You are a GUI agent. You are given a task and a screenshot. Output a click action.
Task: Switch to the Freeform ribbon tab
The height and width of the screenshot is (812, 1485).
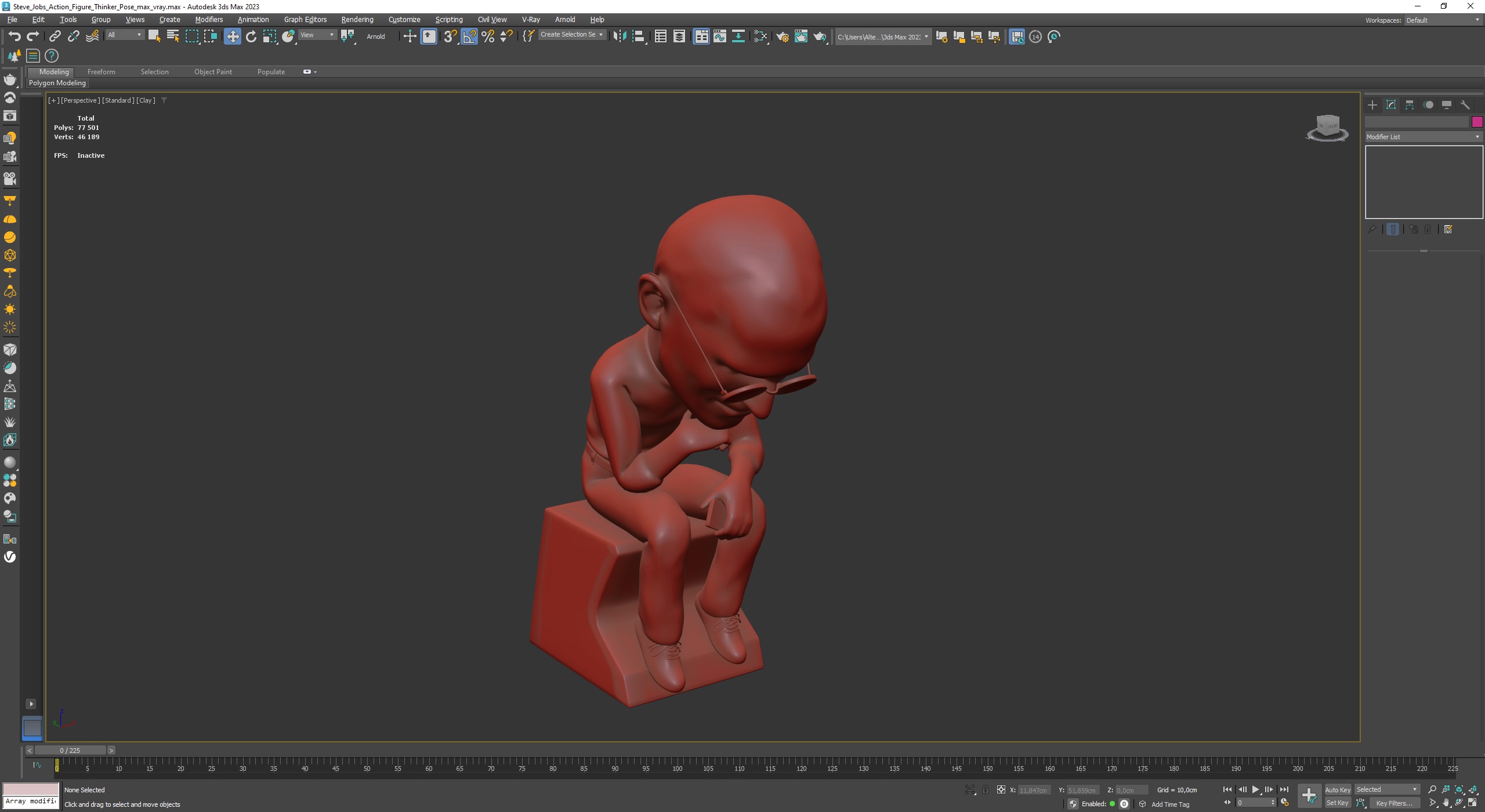pyautogui.click(x=102, y=72)
